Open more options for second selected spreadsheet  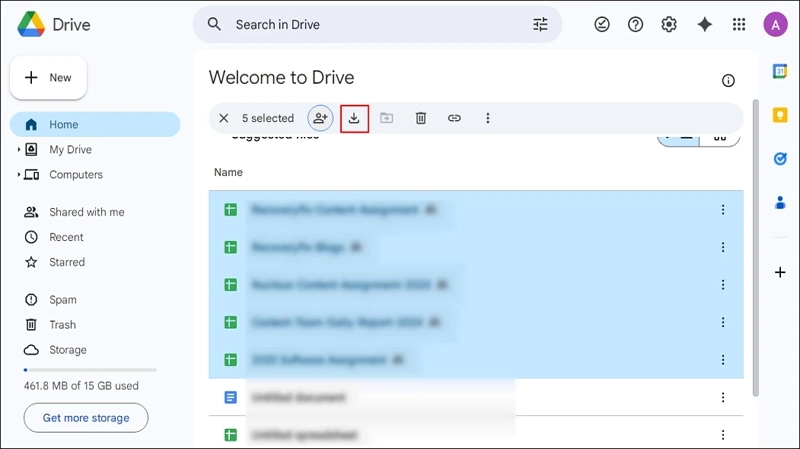[x=723, y=247]
